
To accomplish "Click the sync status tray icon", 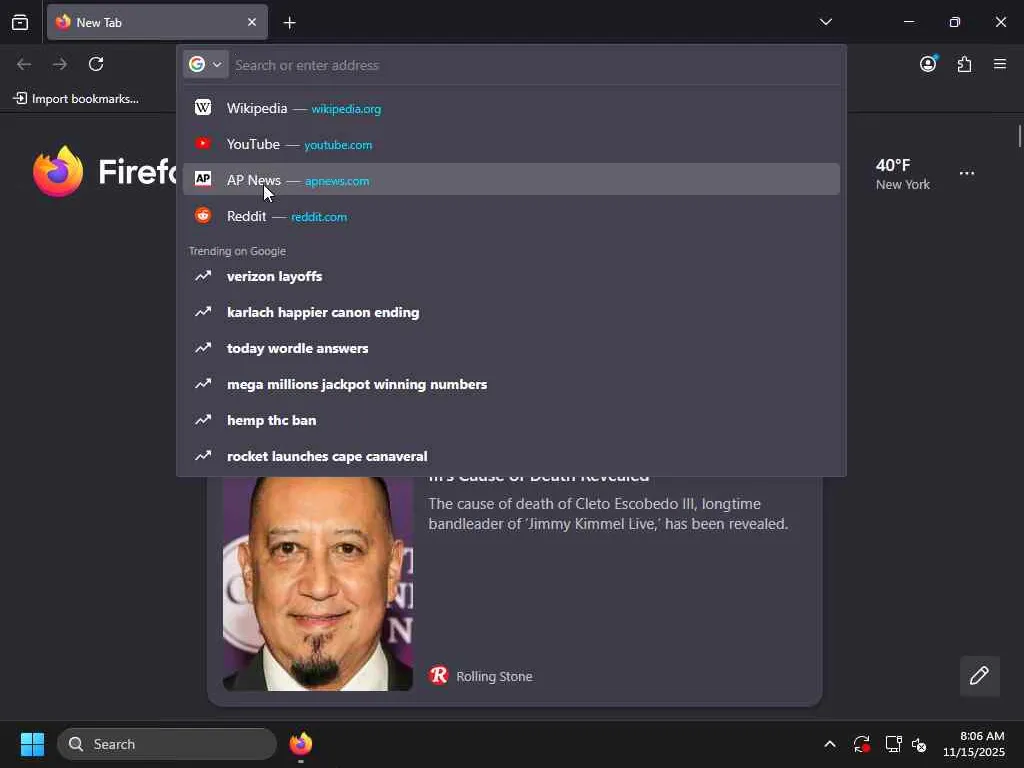I will (861, 744).
